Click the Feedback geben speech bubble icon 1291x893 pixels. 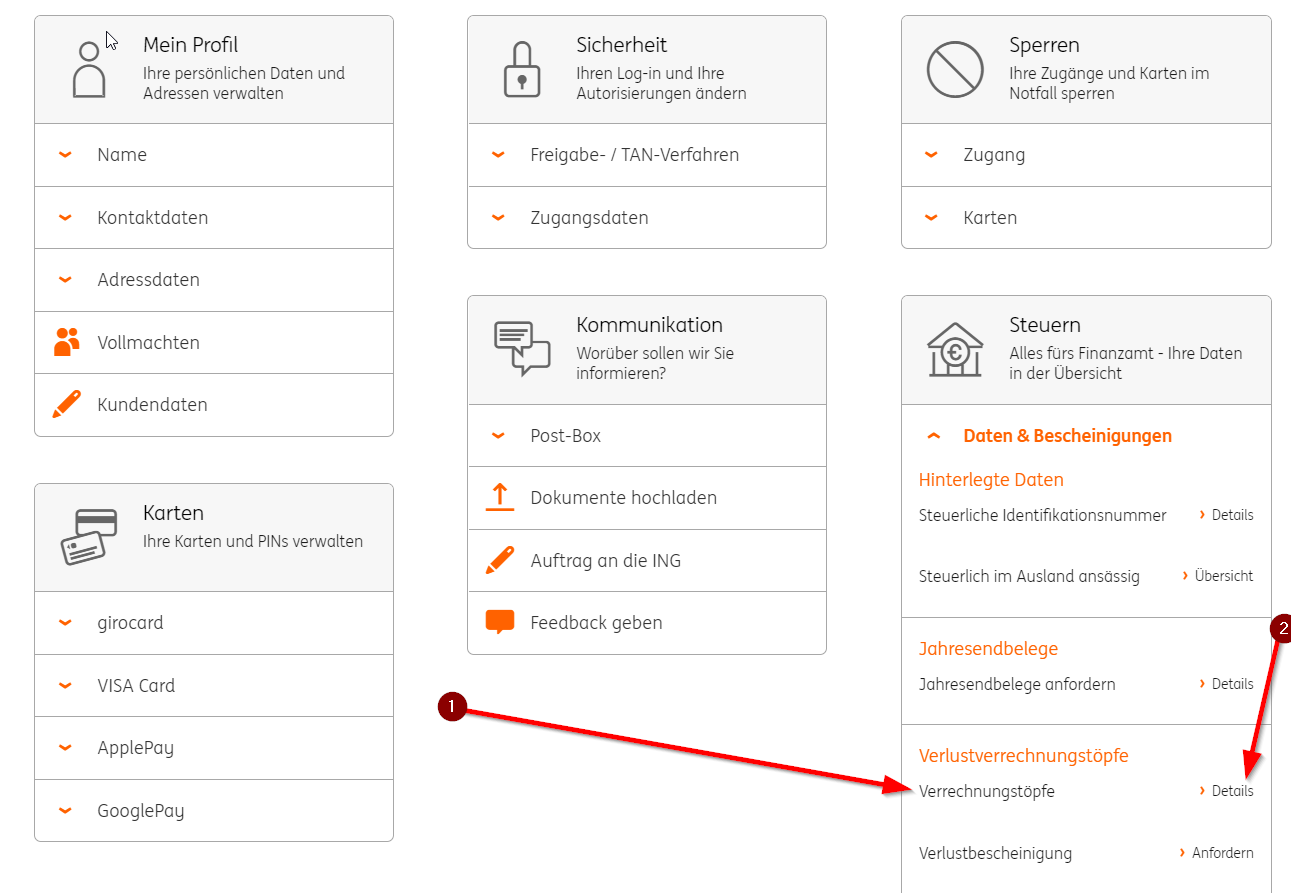click(499, 622)
